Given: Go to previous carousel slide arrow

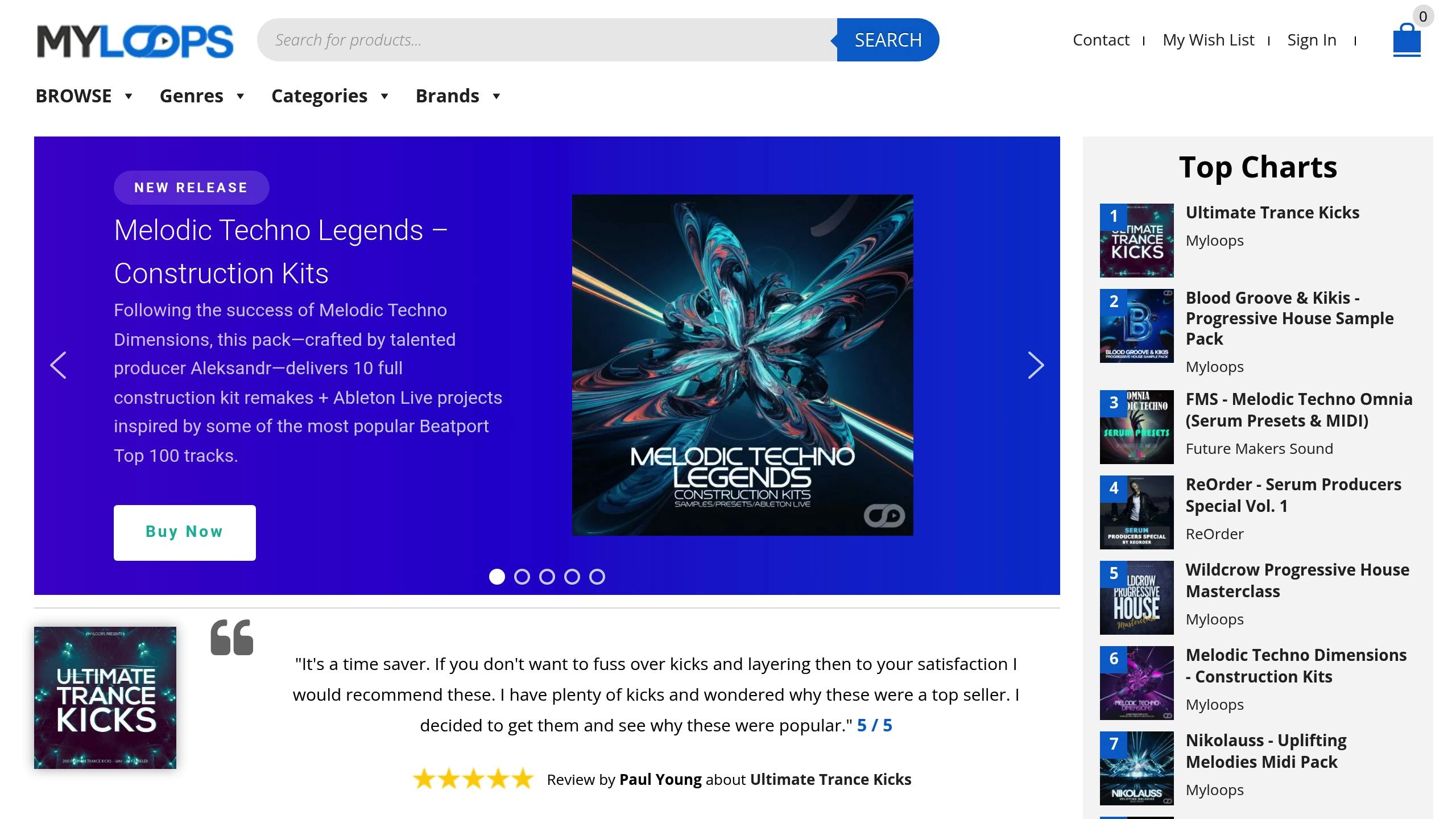Looking at the screenshot, I should click(x=58, y=365).
